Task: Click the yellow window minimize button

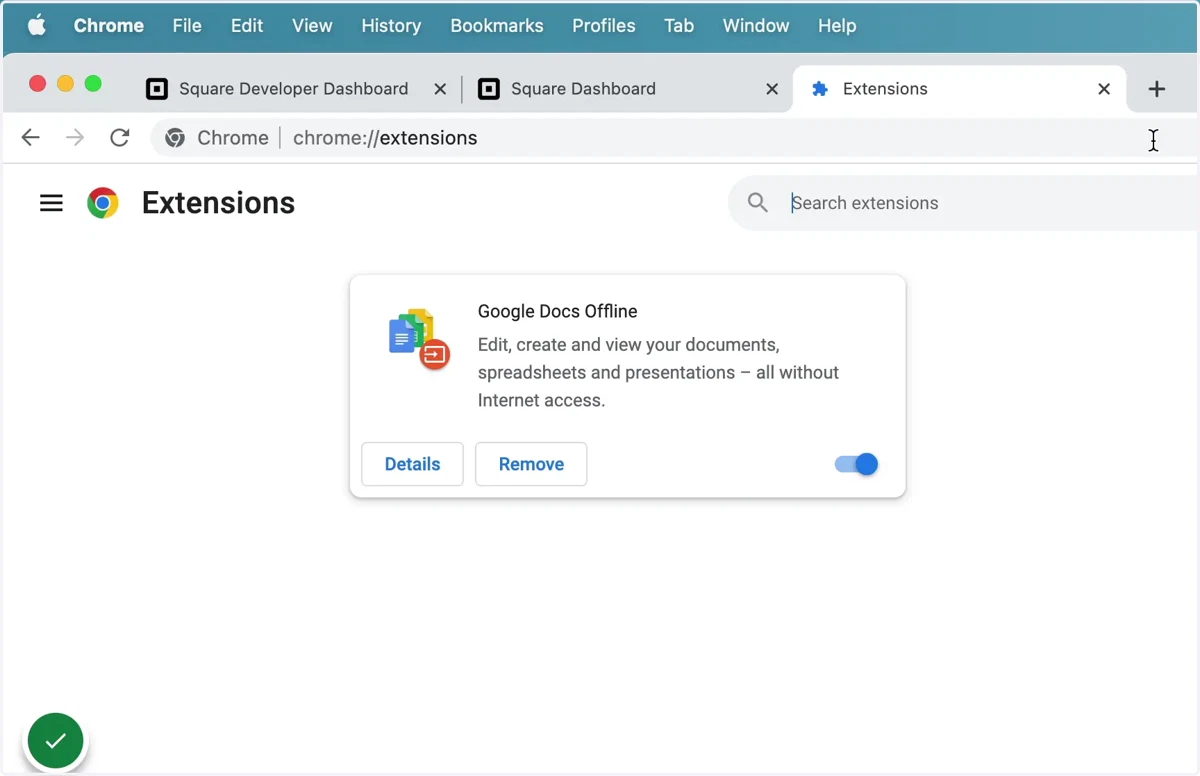Action: coord(65,84)
